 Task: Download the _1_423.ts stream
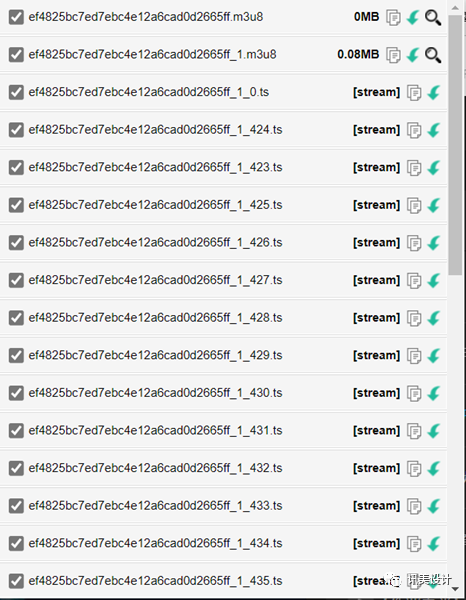(433, 168)
